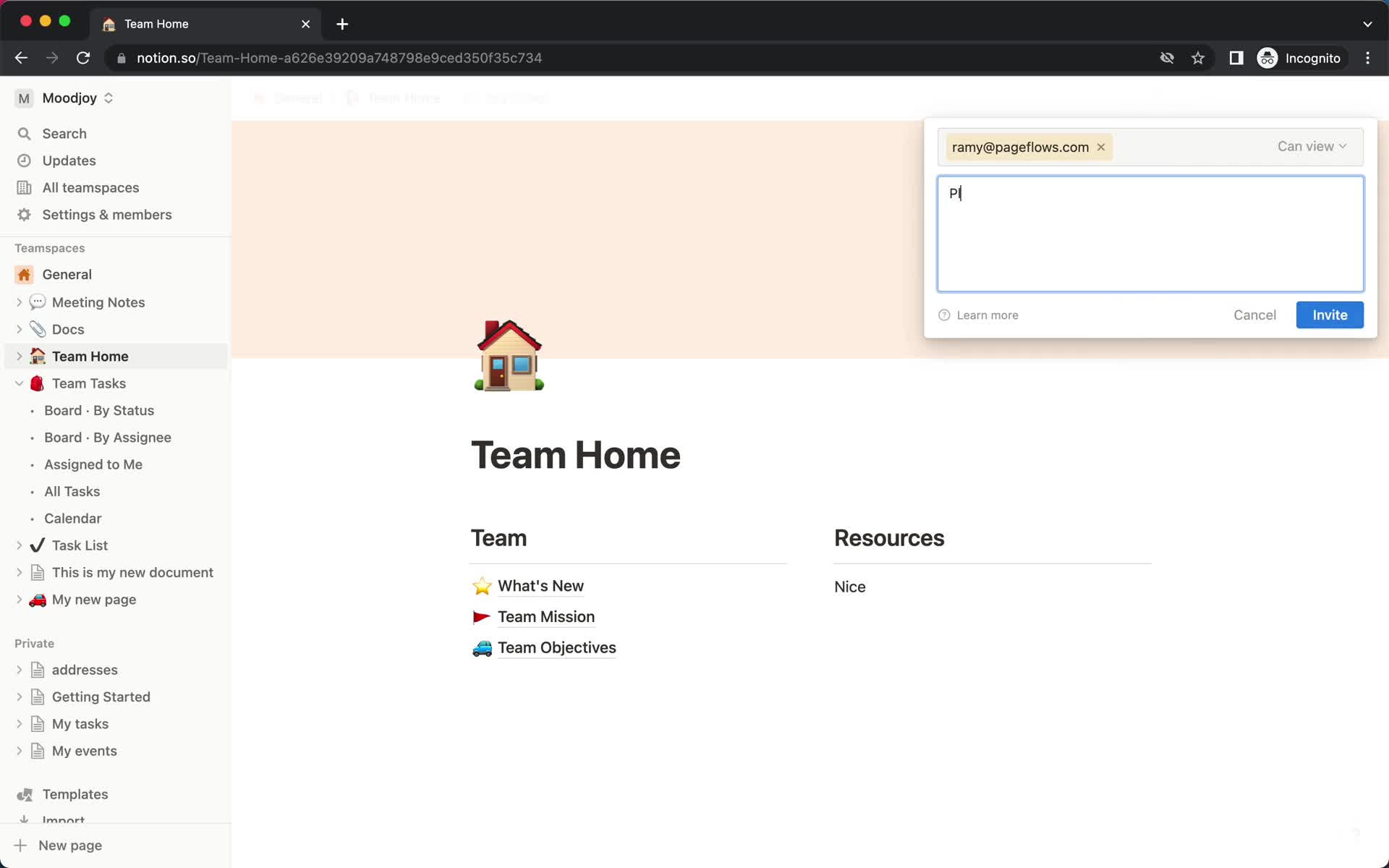The width and height of the screenshot is (1389, 868).
Task: Change permission from Can view dropdown
Action: (1312, 146)
